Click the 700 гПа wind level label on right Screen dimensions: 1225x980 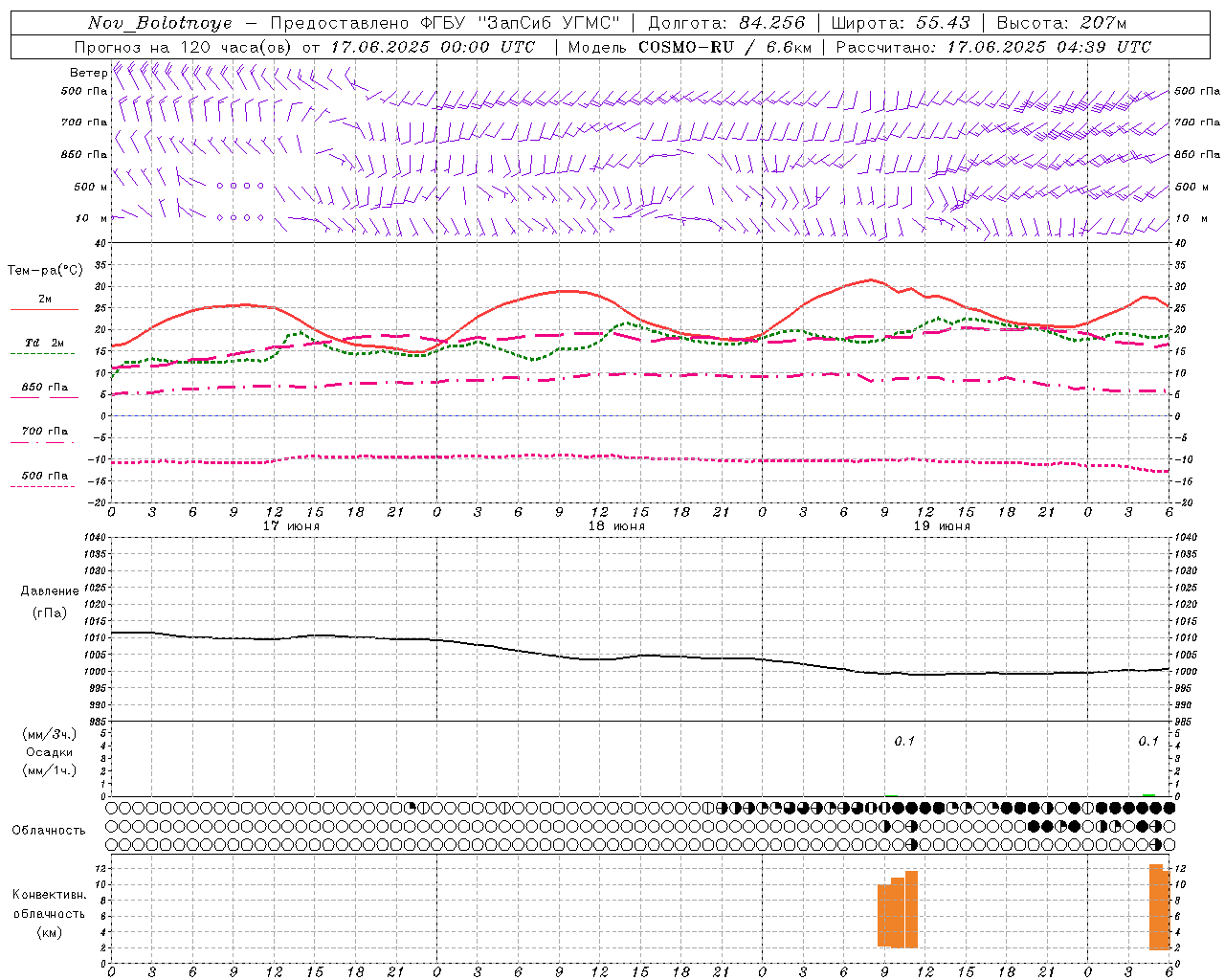(1197, 122)
